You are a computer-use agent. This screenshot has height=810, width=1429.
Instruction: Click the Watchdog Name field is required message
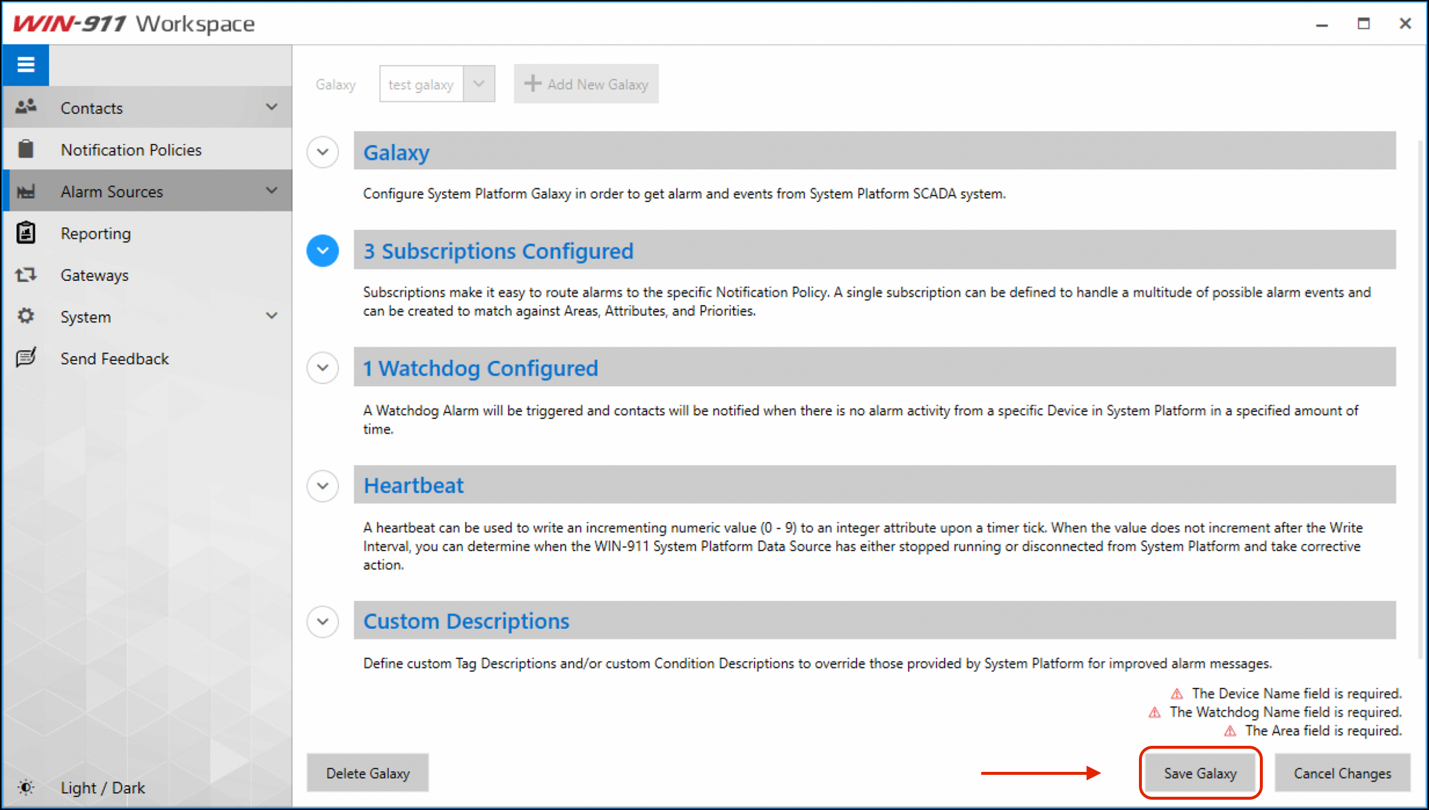1285,712
